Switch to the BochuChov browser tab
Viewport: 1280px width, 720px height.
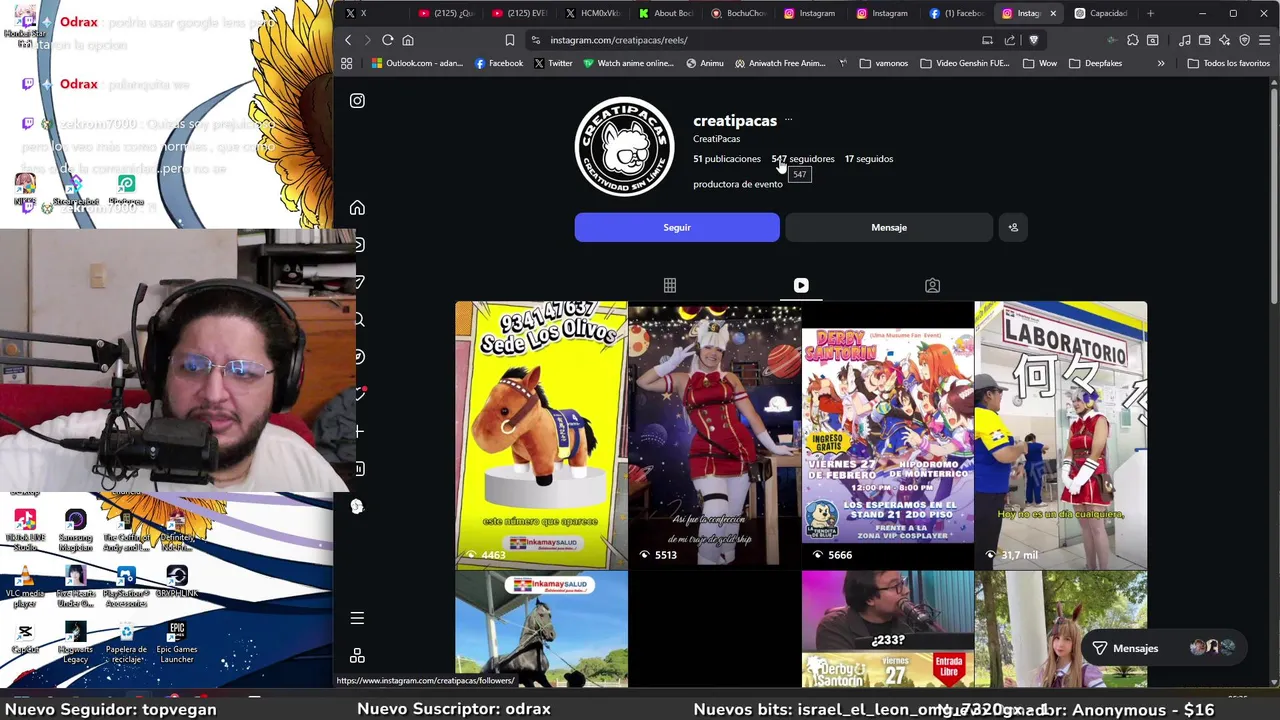point(738,13)
